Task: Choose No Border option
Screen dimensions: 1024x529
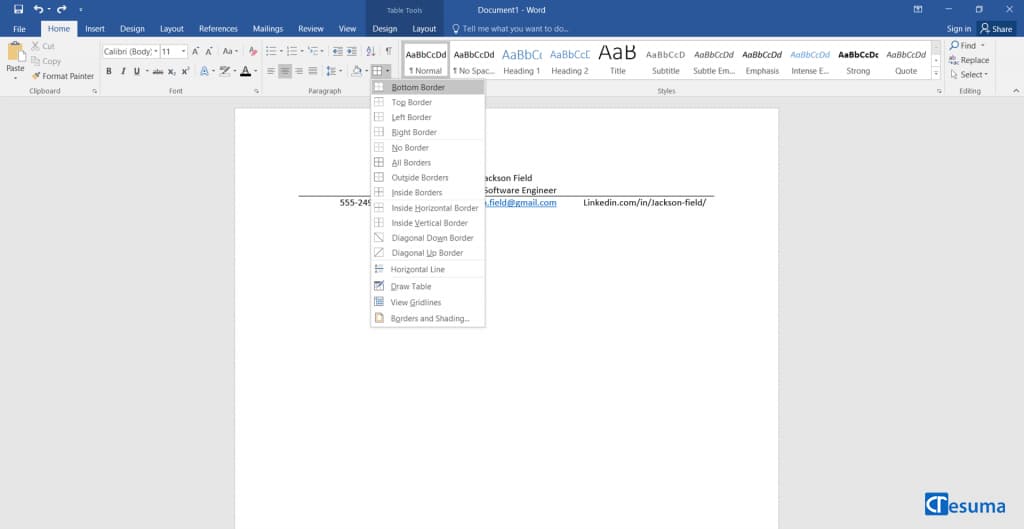Action: pos(428,148)
